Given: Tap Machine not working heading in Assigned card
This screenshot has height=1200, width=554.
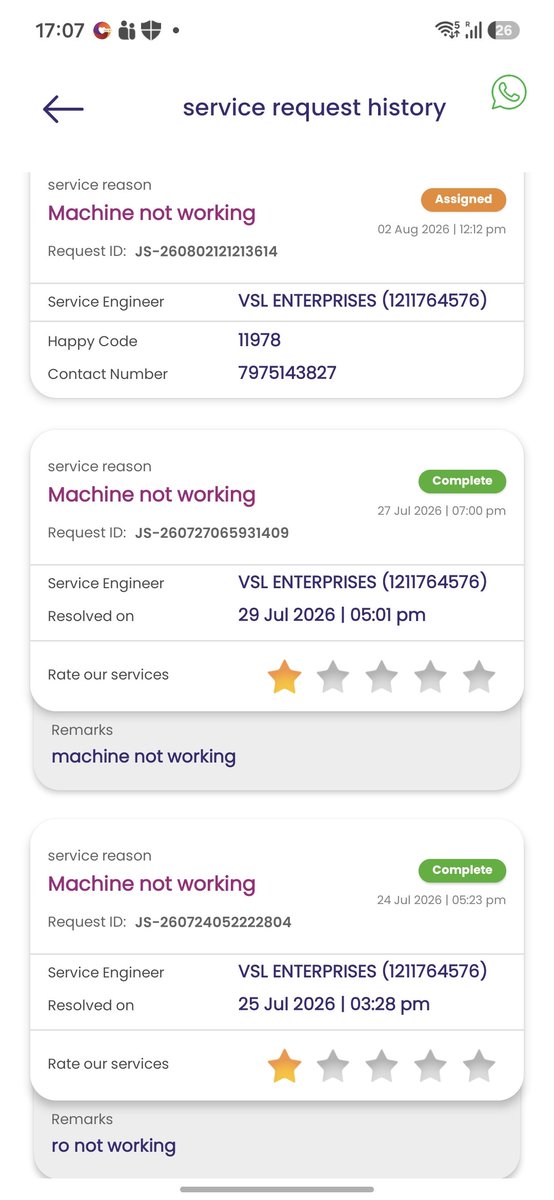Looking at the screenshot, I should click(152, 213).
